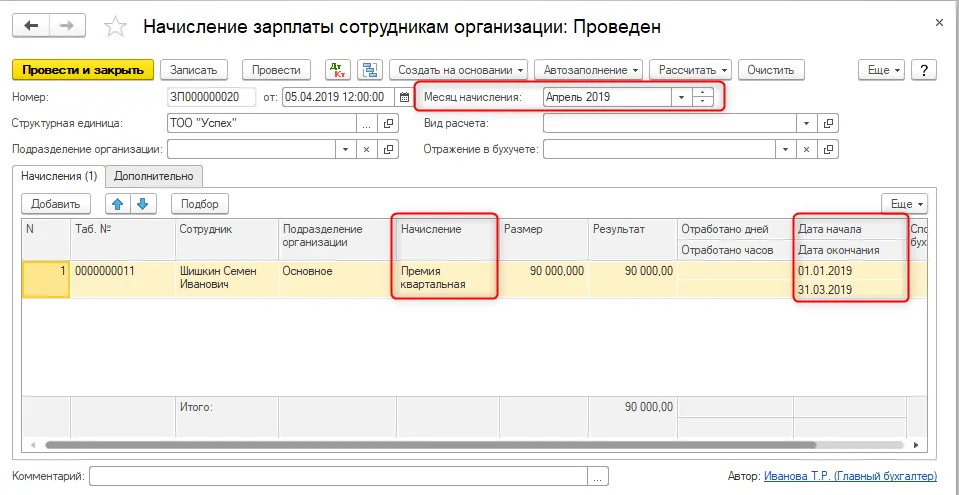
Task: Expand Отражение в бухучете dropdown
Action: click(x=785, y=149)
